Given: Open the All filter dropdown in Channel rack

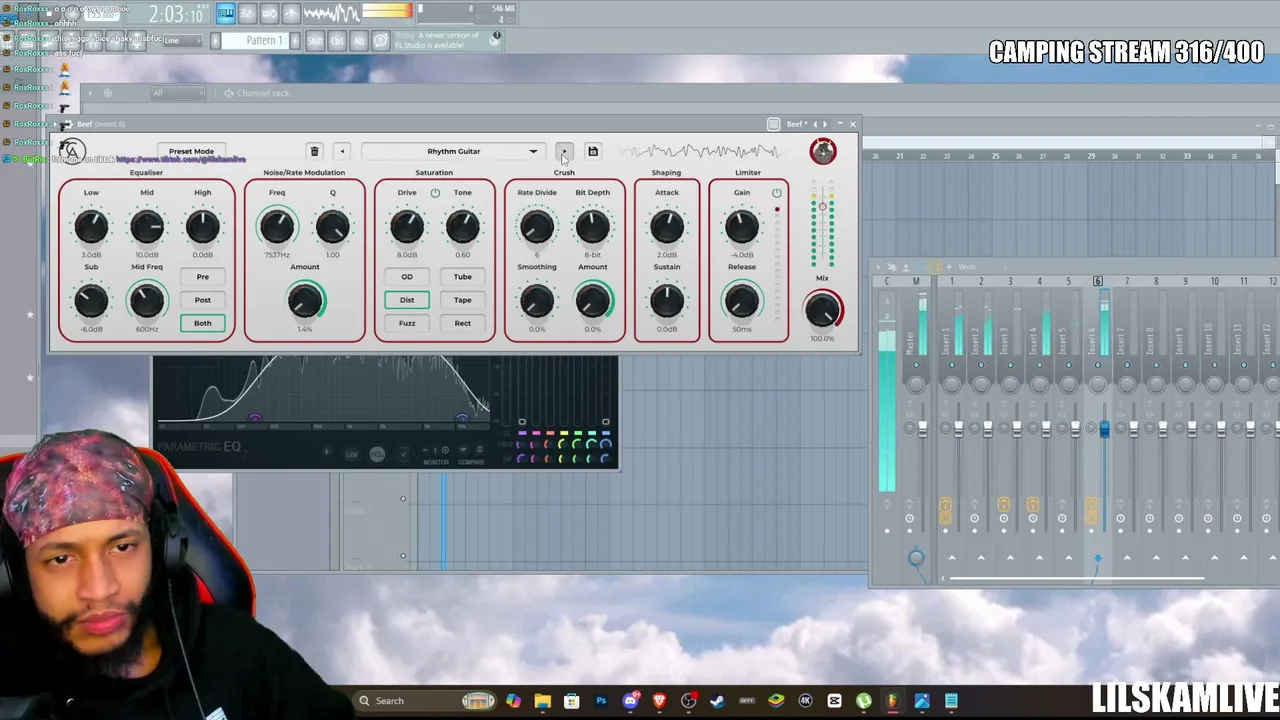Looking at the screenshot, I should tap(176, 93).
